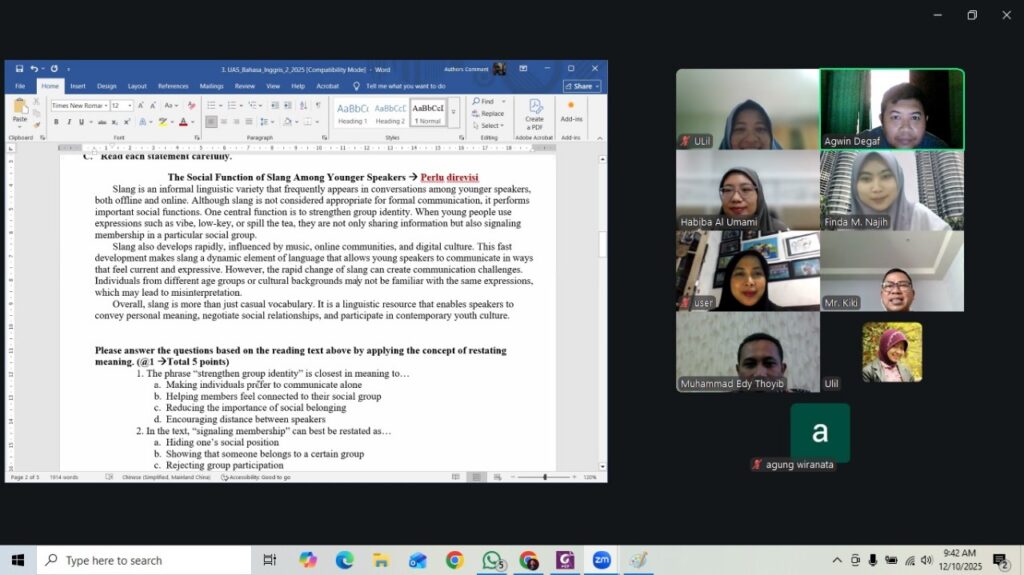Switch to the Review ribbon tab
The image size is (1024, 575).
(244, 86)
